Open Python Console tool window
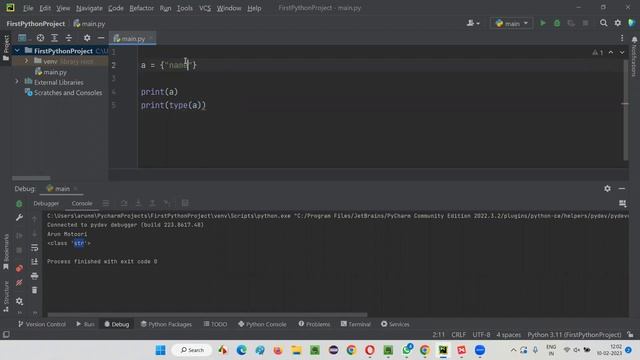Viewport: 640px width, 360px height. [262, 324]
